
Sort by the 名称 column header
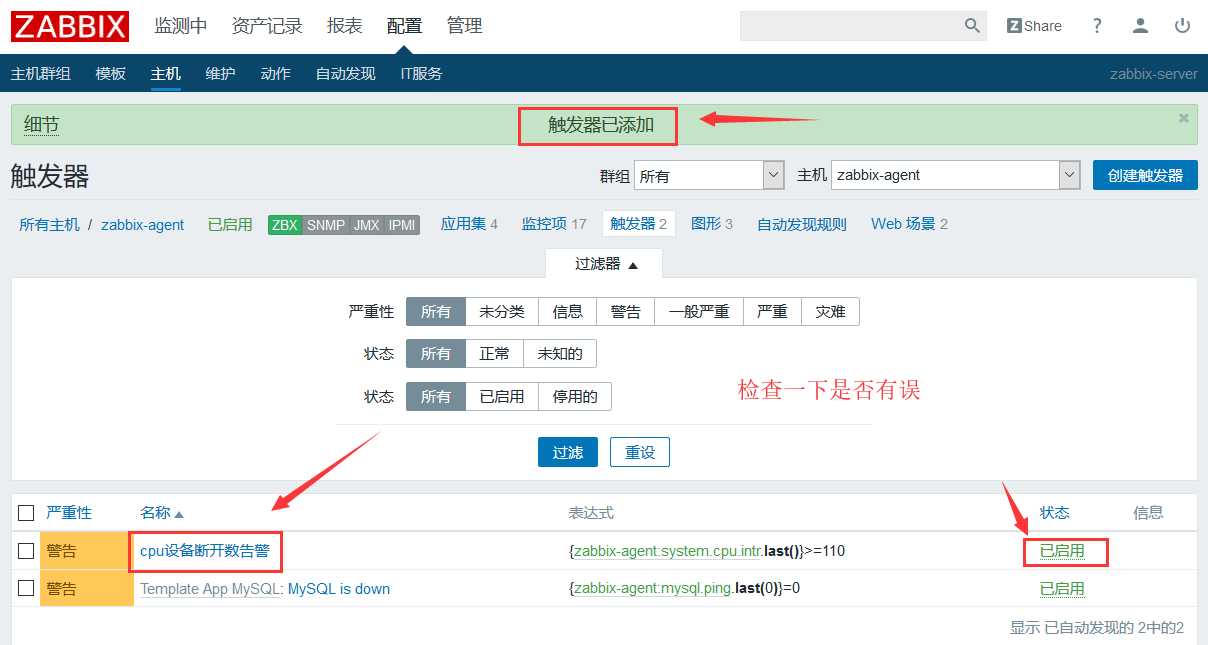coord(162,513)
